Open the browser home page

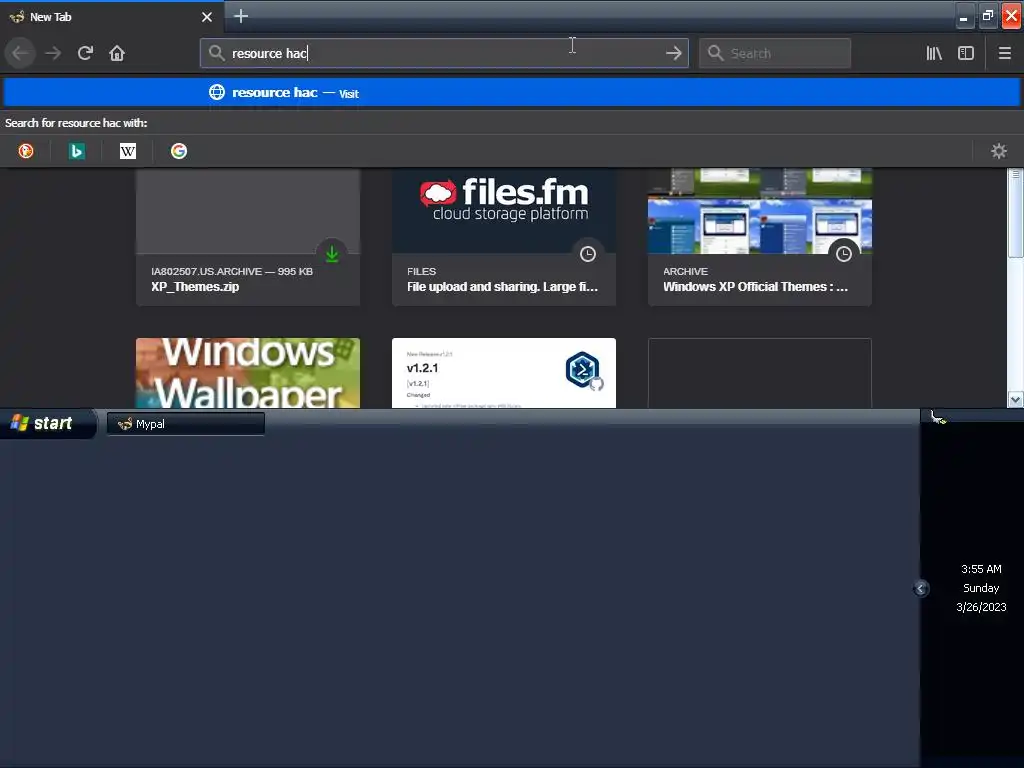tap(117, 53)
